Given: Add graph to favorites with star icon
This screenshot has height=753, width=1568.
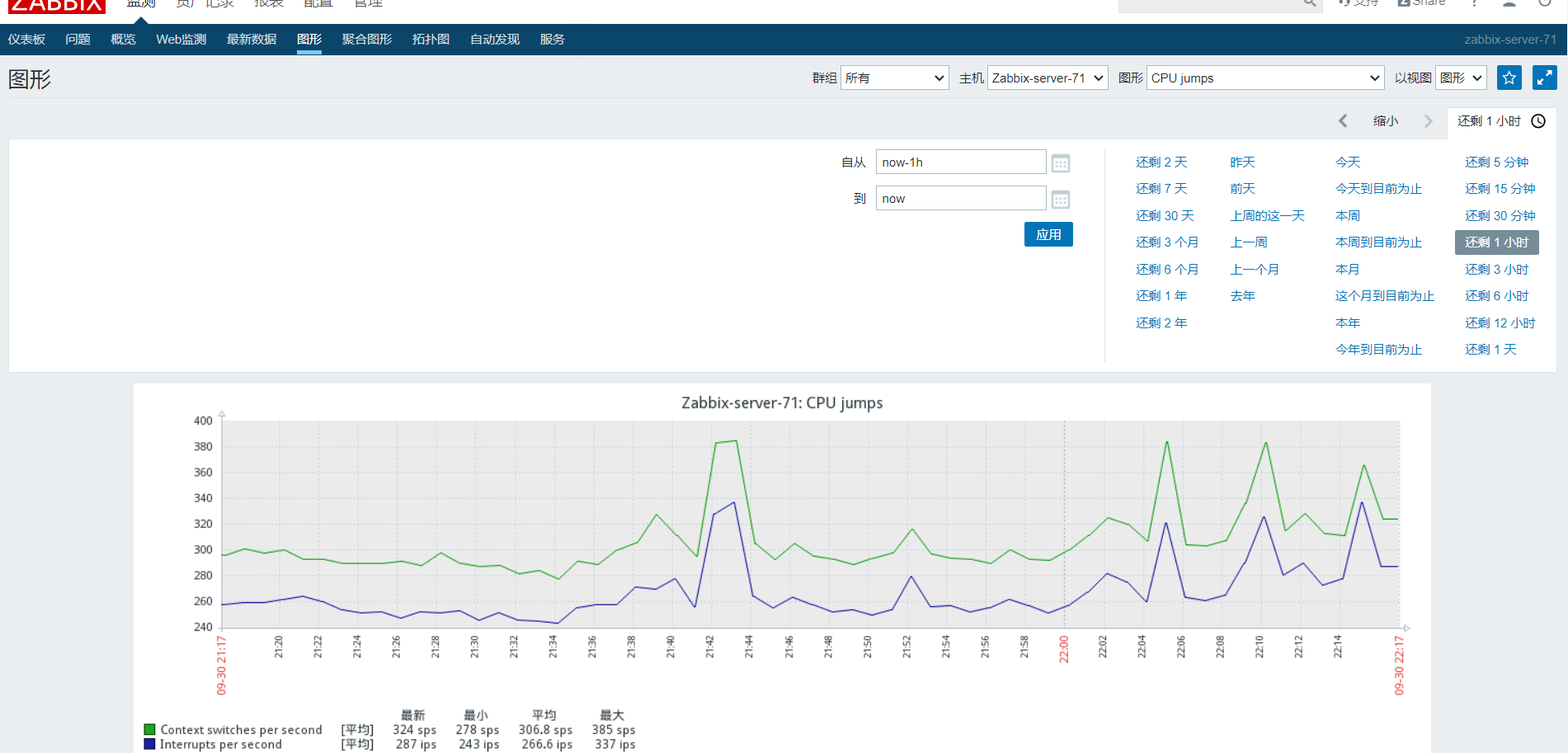Looking at the screenshot, I should 1509,78.
